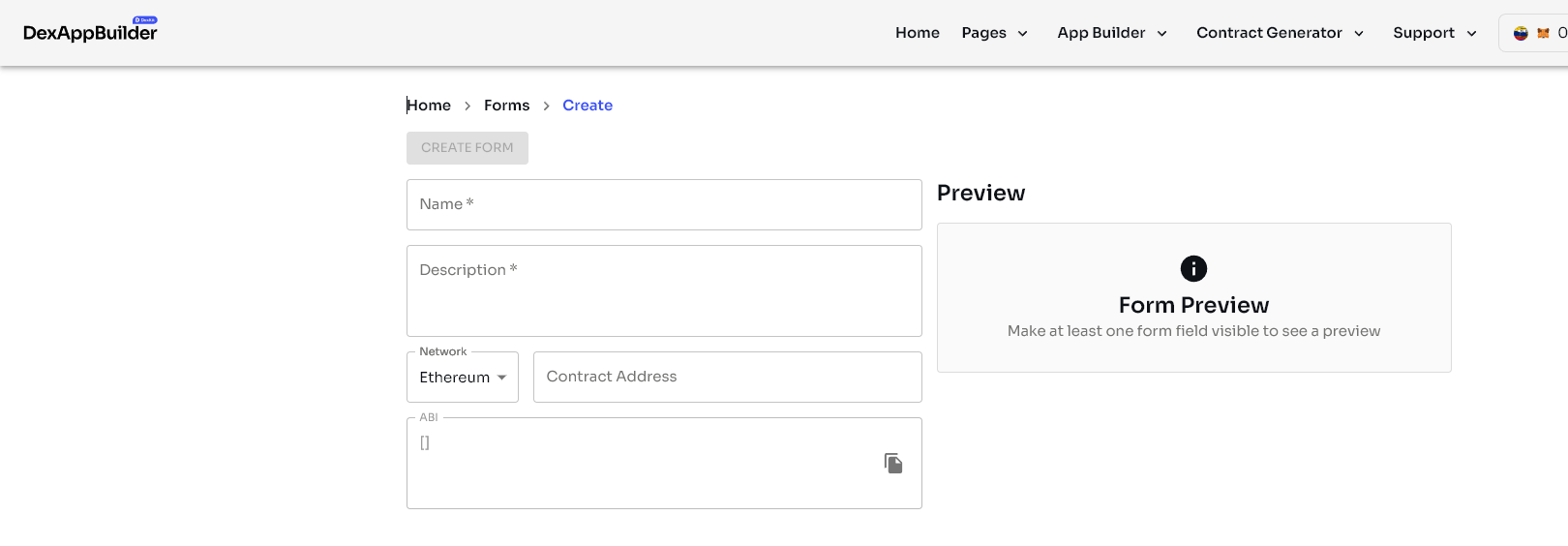Click the Contract Address field
Screen dimensions: 1568x546
[x=727, y=377]
